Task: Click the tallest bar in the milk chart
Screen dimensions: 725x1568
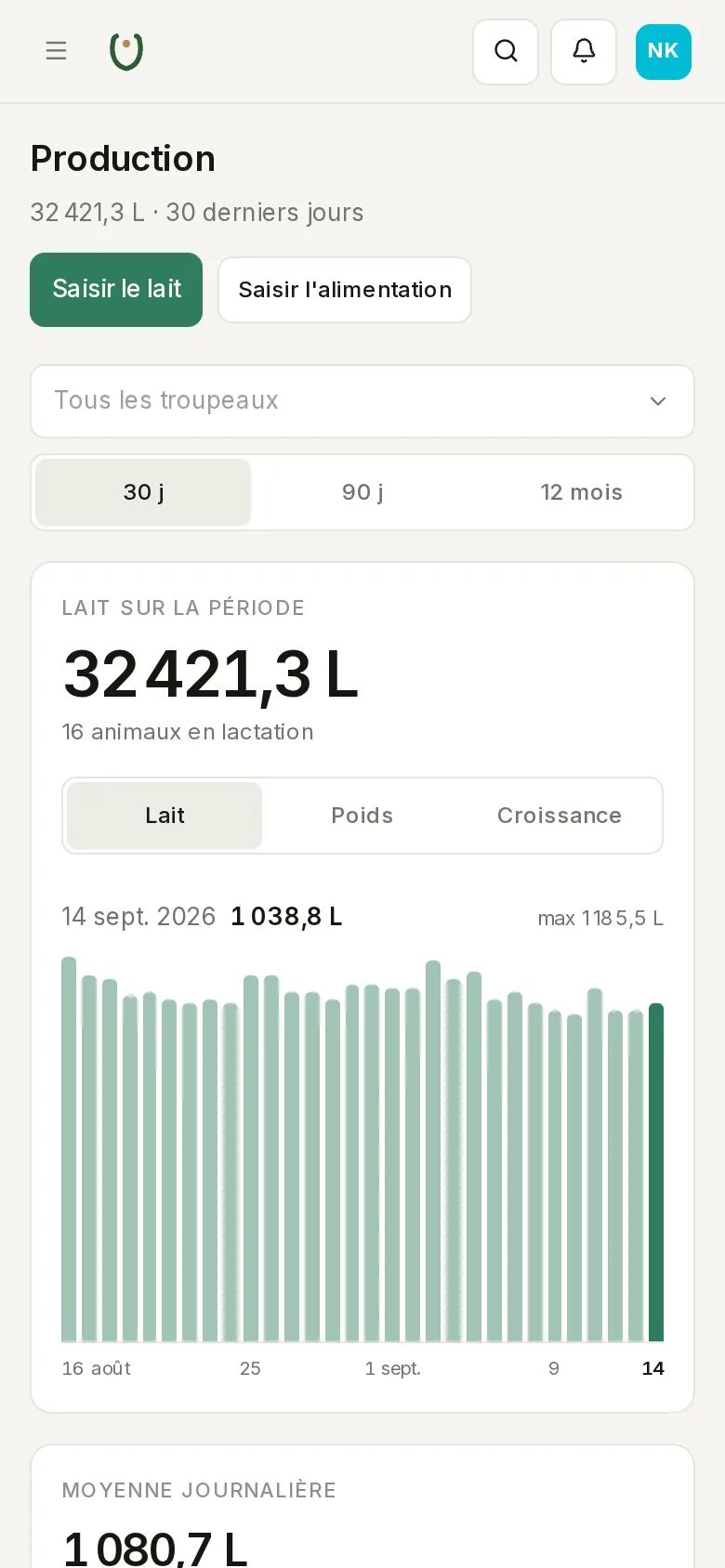Action: (69, 1149)
